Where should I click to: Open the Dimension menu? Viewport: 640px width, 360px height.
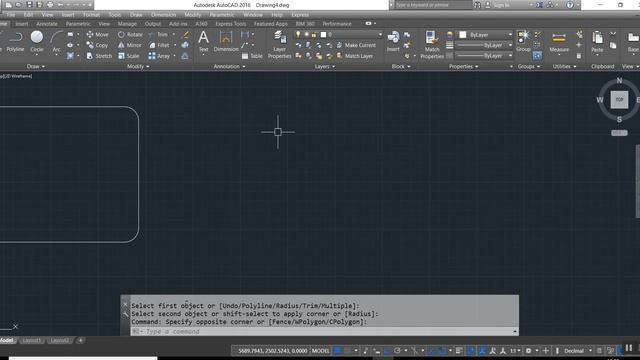163,15
